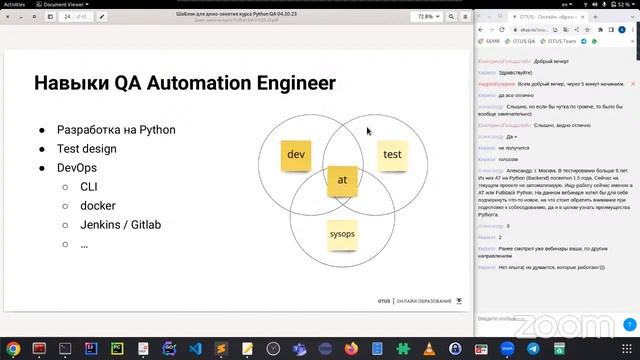640x360 pixels.
Task: Open the terminal icon in the dock
Action: pos(65,349)
